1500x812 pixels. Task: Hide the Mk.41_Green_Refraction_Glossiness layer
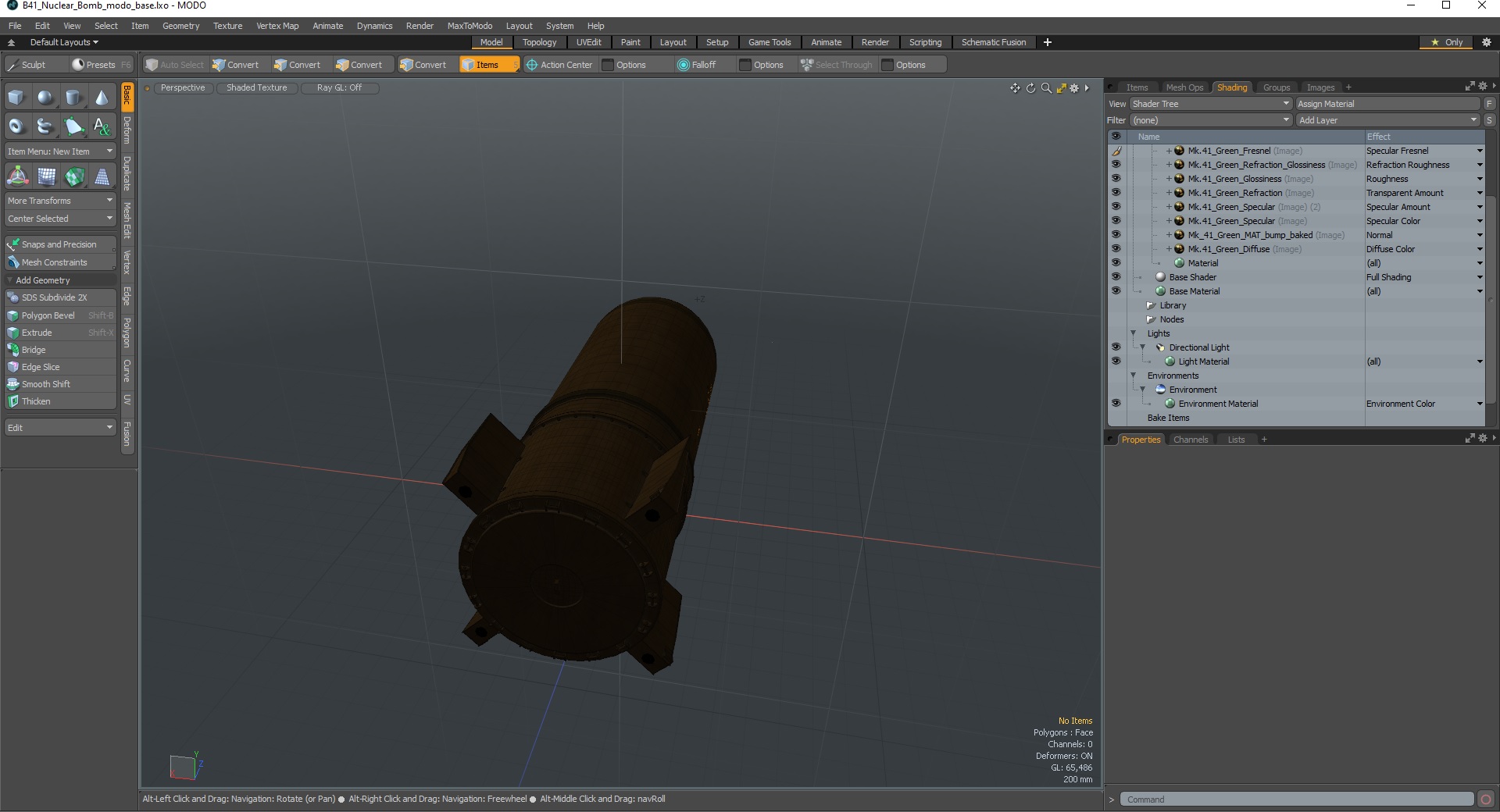point(1116,165)
